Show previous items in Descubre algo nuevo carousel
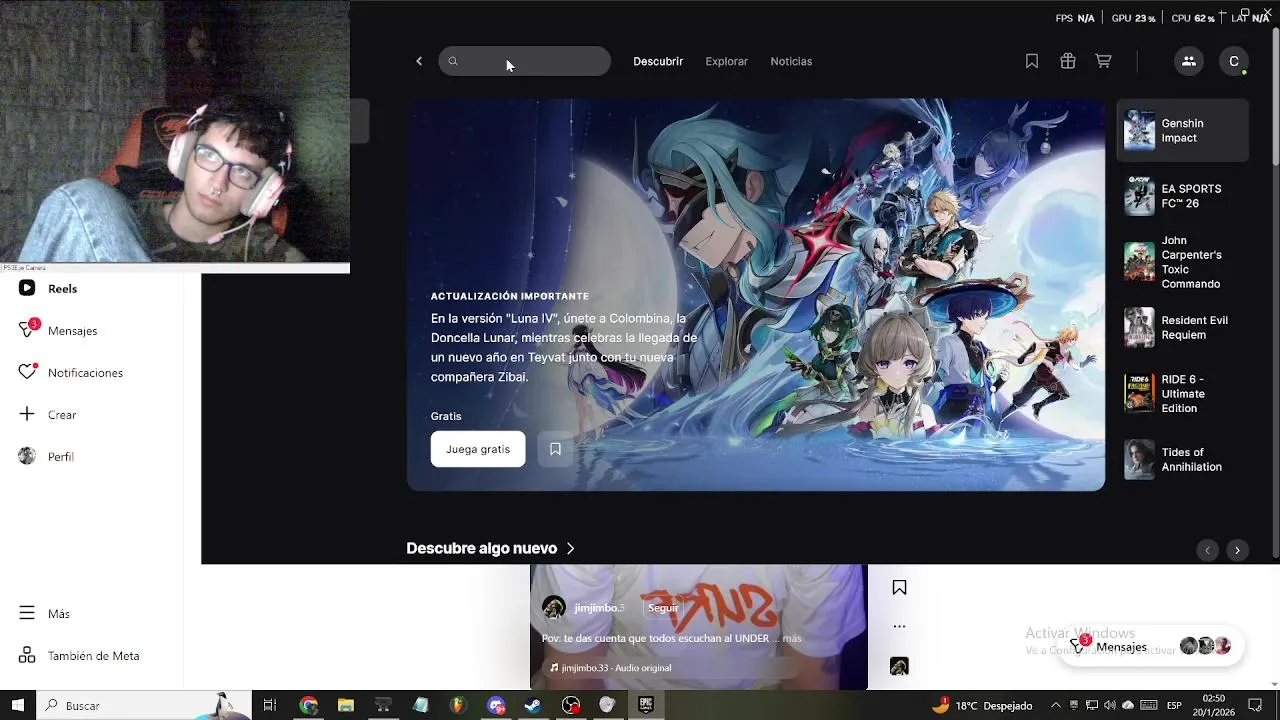 pos(1207,550)
